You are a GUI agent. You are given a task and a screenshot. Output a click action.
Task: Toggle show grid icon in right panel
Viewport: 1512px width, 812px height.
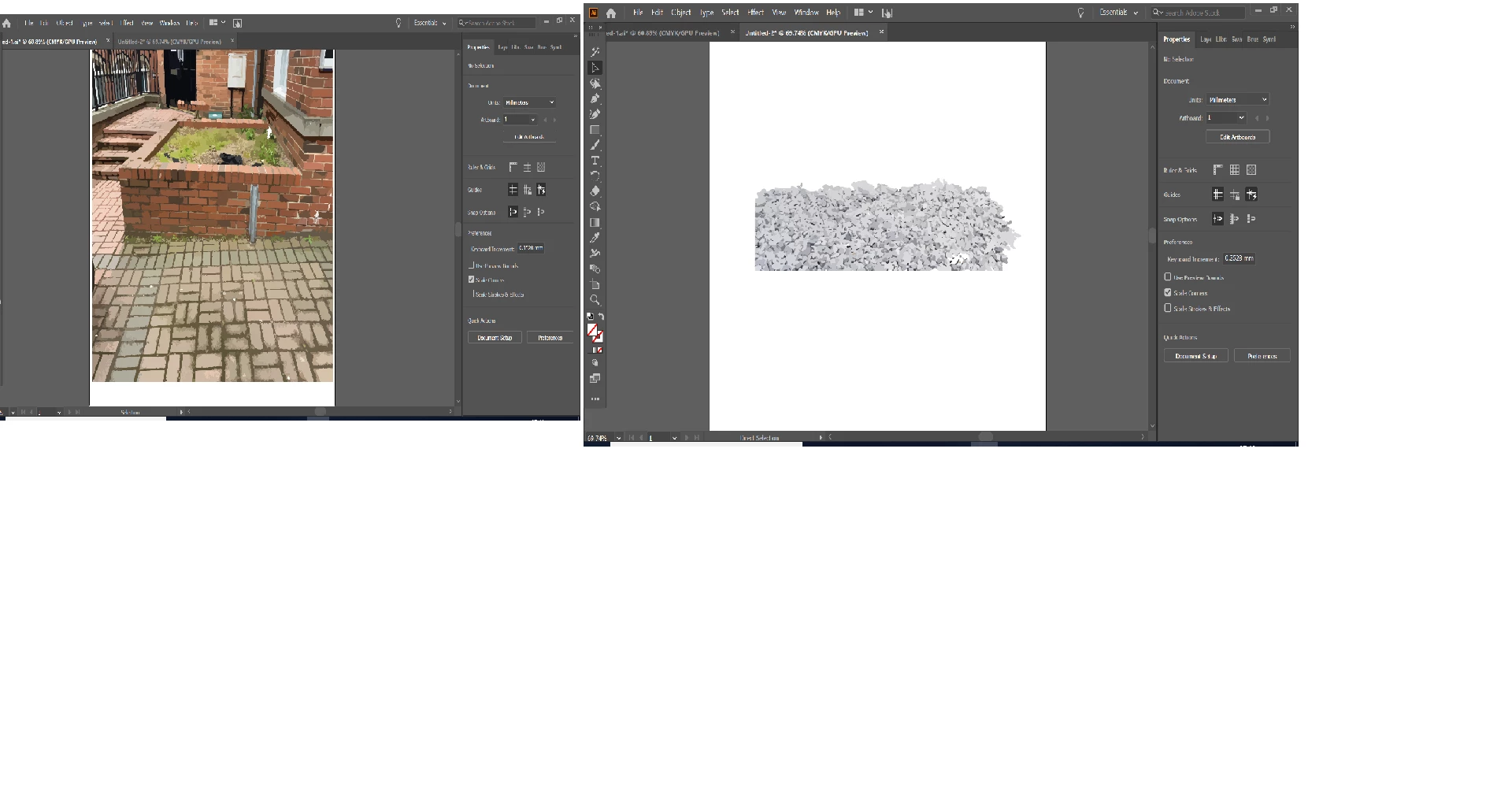pos(1235,170)
